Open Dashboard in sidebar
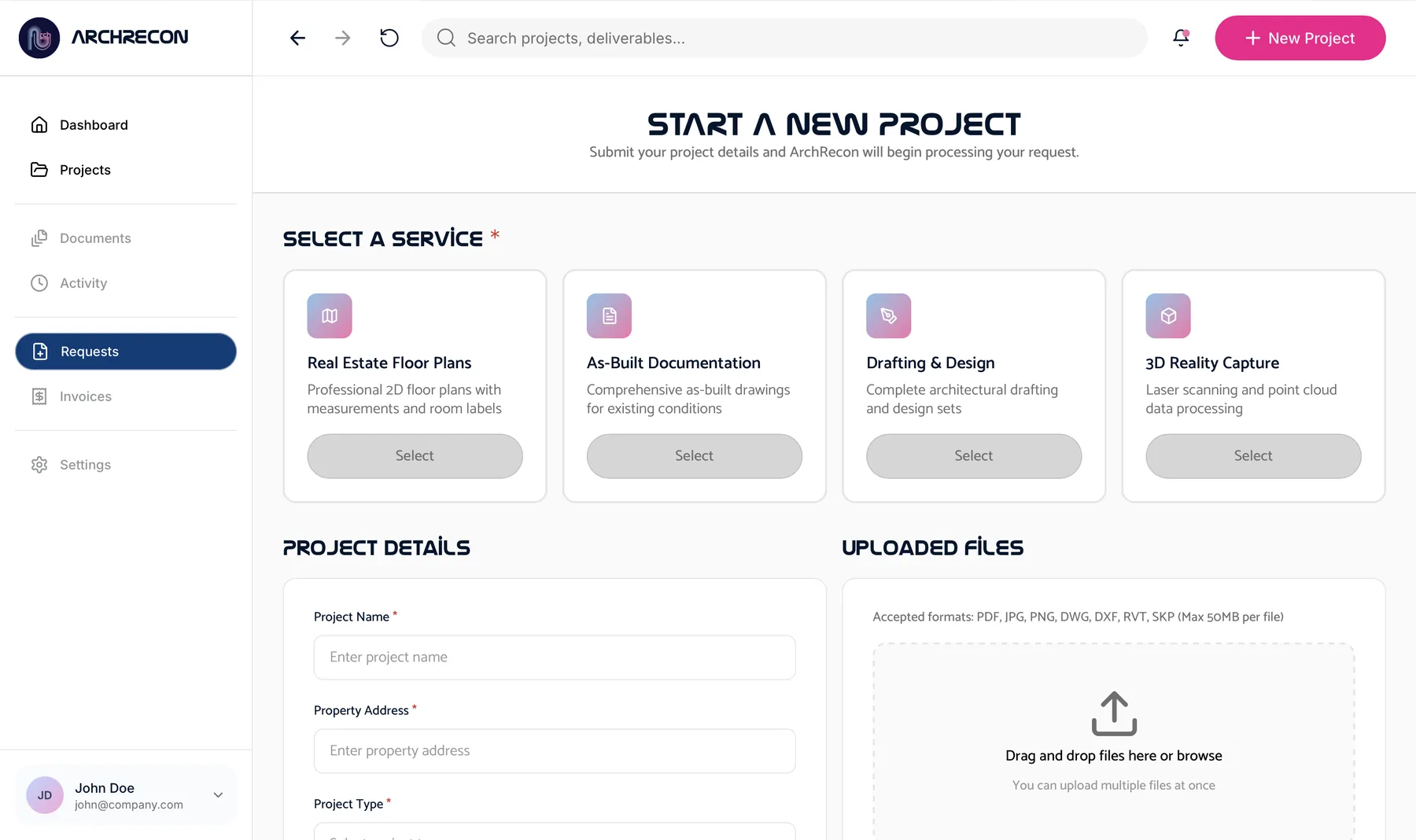 click(x=126, y=125)
